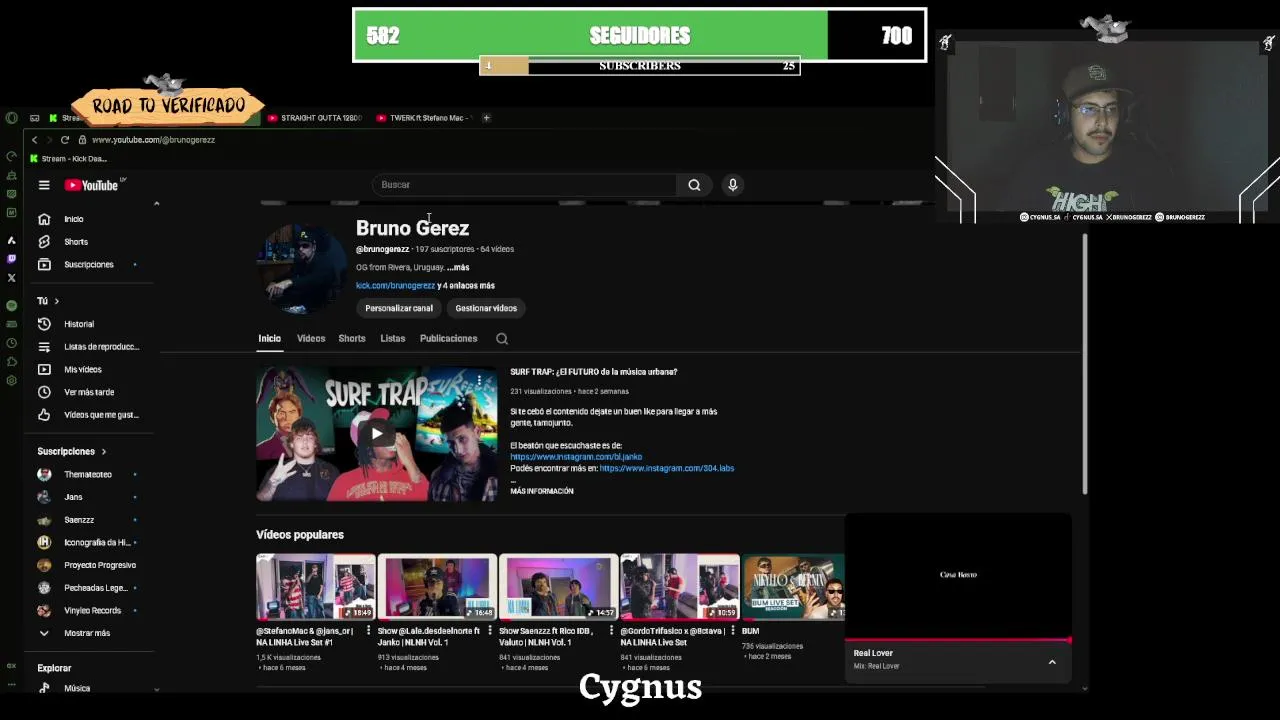
Task: Open Ver más tarde list
Action: click(x=90, y=392)
